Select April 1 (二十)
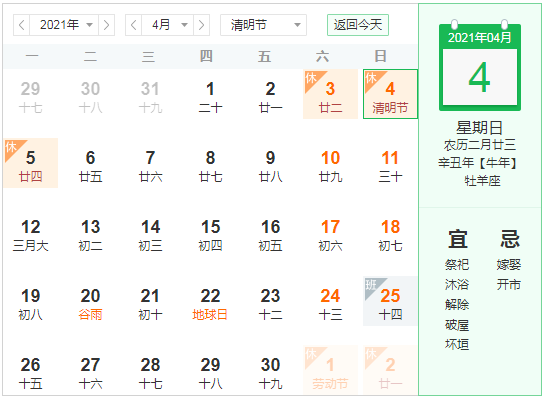 coord(210,94)
